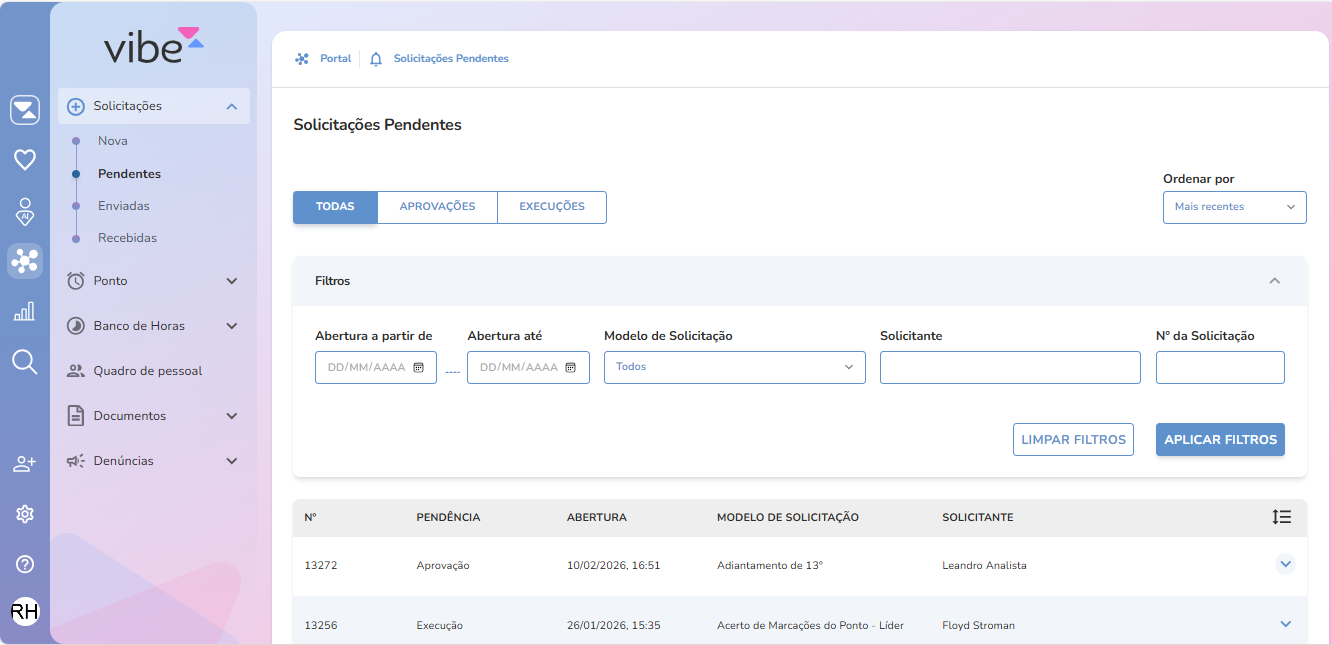Collapse the Filtros panel
This screenshot has height=645, width=1332.
[1274, 281]
